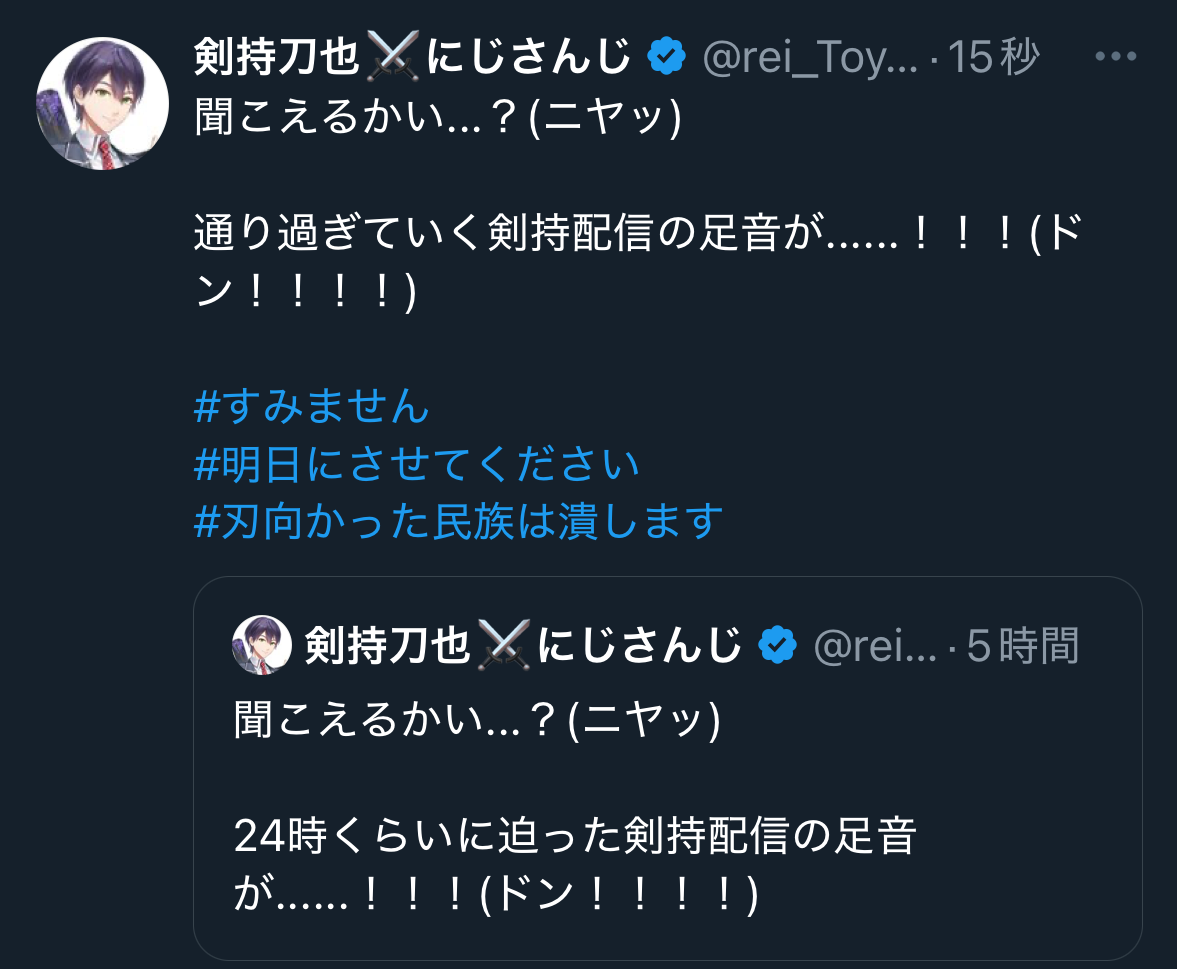Screen dimensions: 1177x969
Task: Click the 15秒 timestamp on the main tweet
Action: (x=994, y=59)
